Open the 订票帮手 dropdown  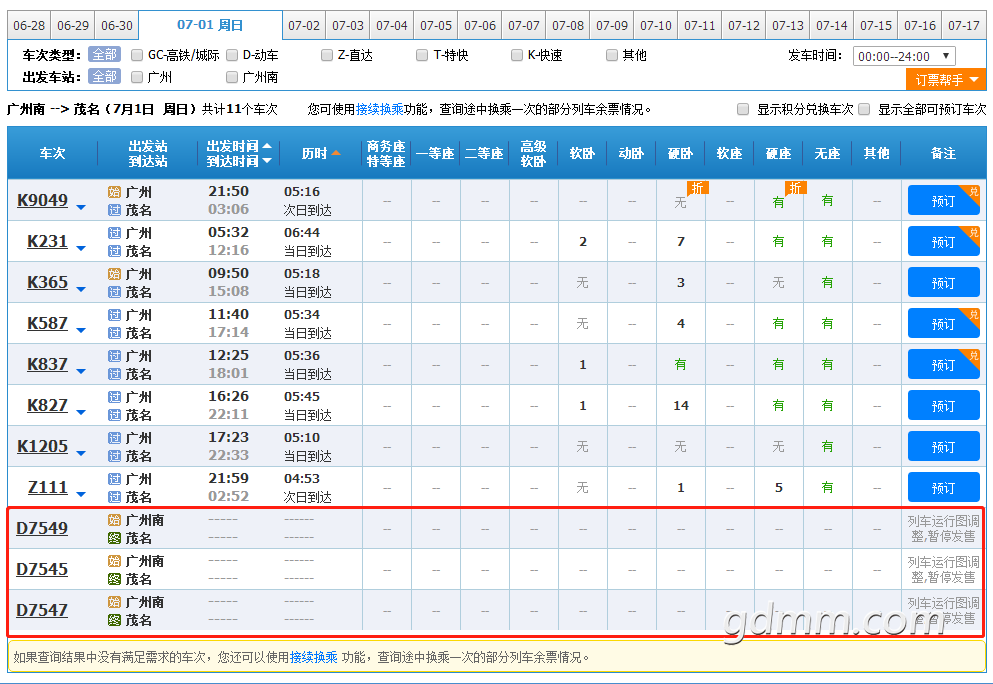(946, 80)
